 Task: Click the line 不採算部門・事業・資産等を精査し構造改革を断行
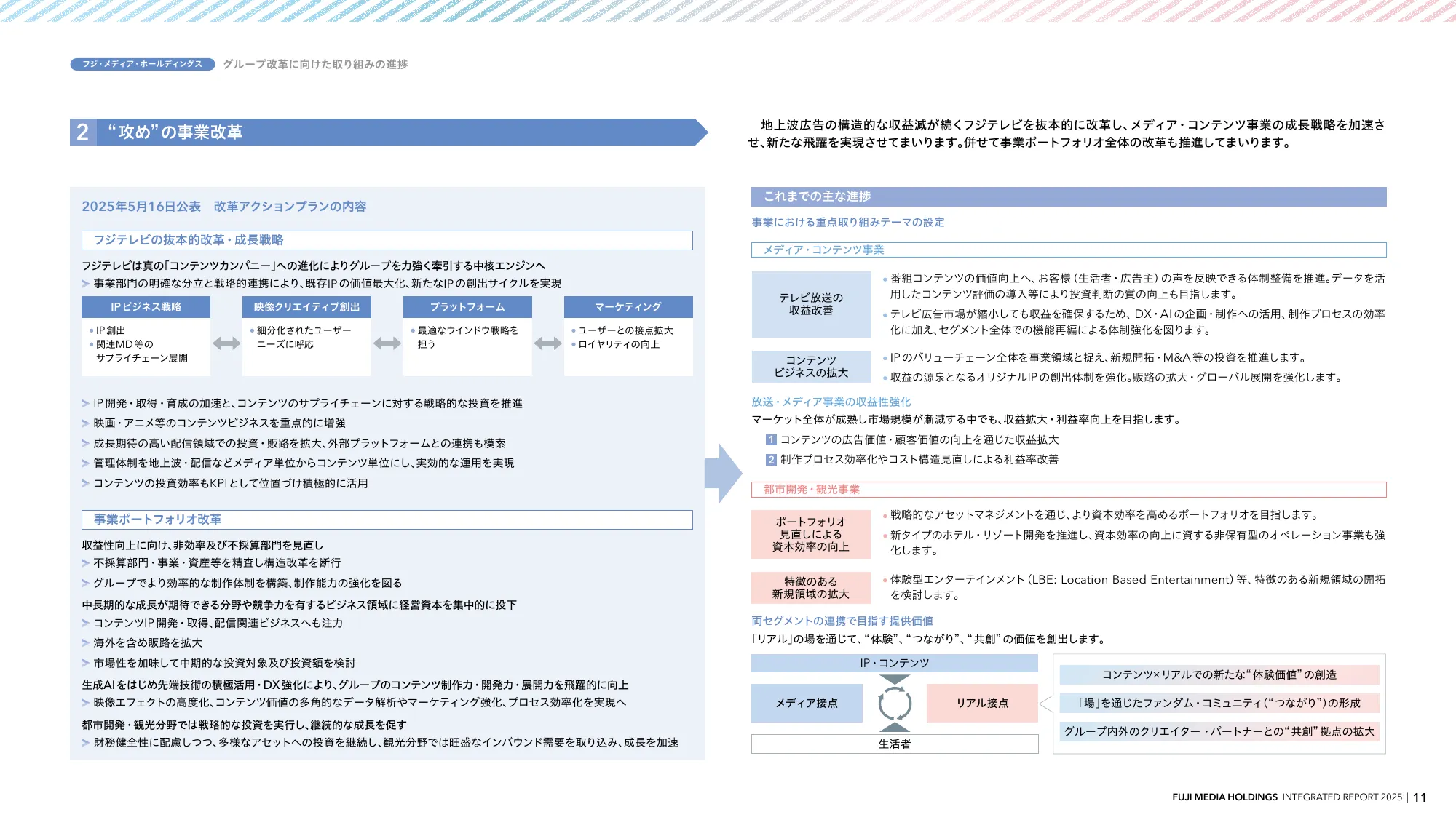[211, 563]
